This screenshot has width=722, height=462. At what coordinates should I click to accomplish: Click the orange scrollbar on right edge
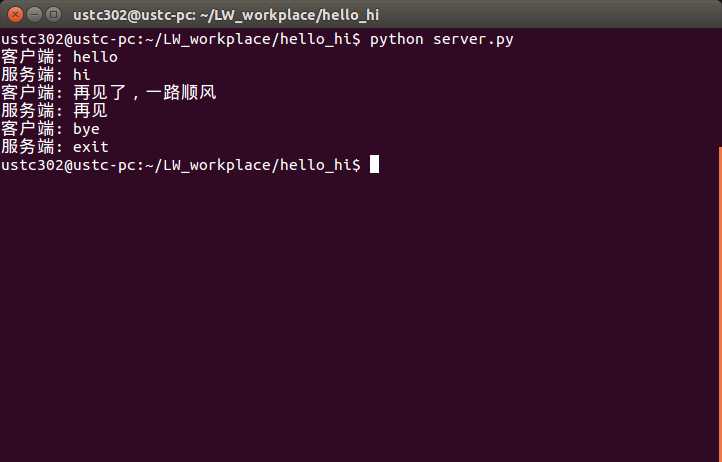pyautogui.click(x=720, y=304)
